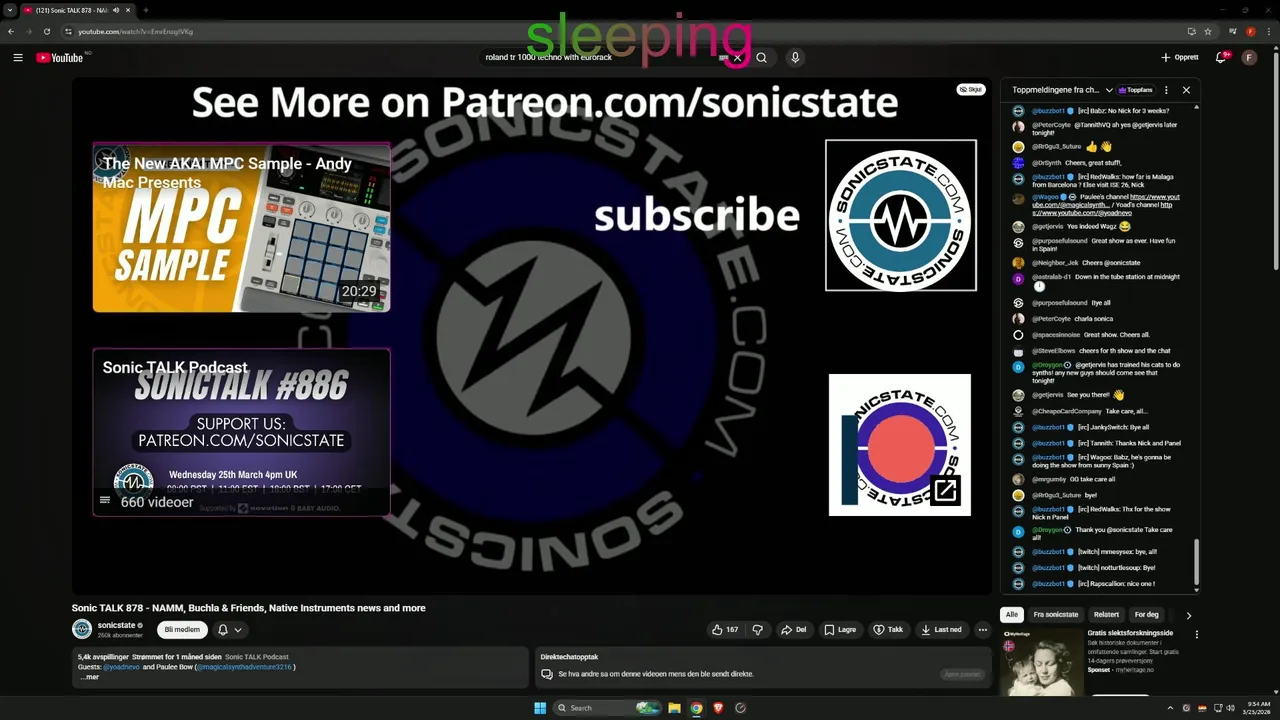Viewport: 1280px width, 720px height.
Task: Open the notifications bell in the header
Action: [x=1221, y=57]
